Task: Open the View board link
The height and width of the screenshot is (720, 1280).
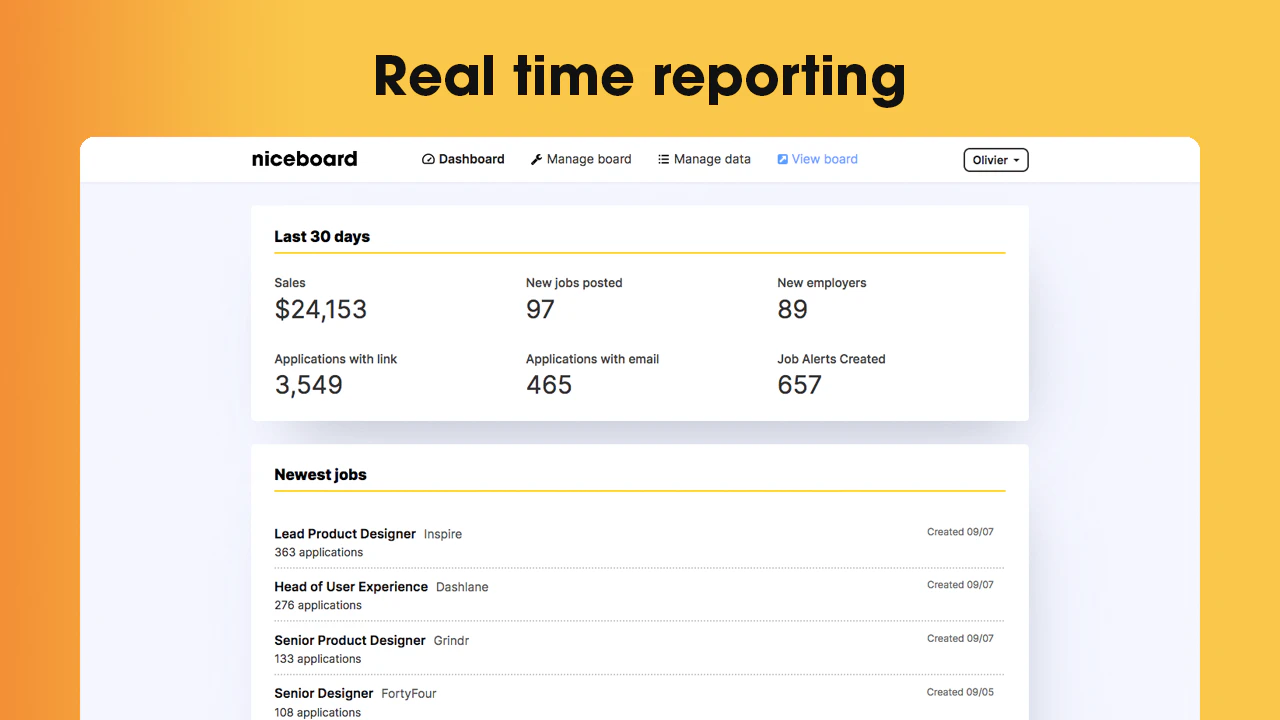Action: click(x=824, y=159)
